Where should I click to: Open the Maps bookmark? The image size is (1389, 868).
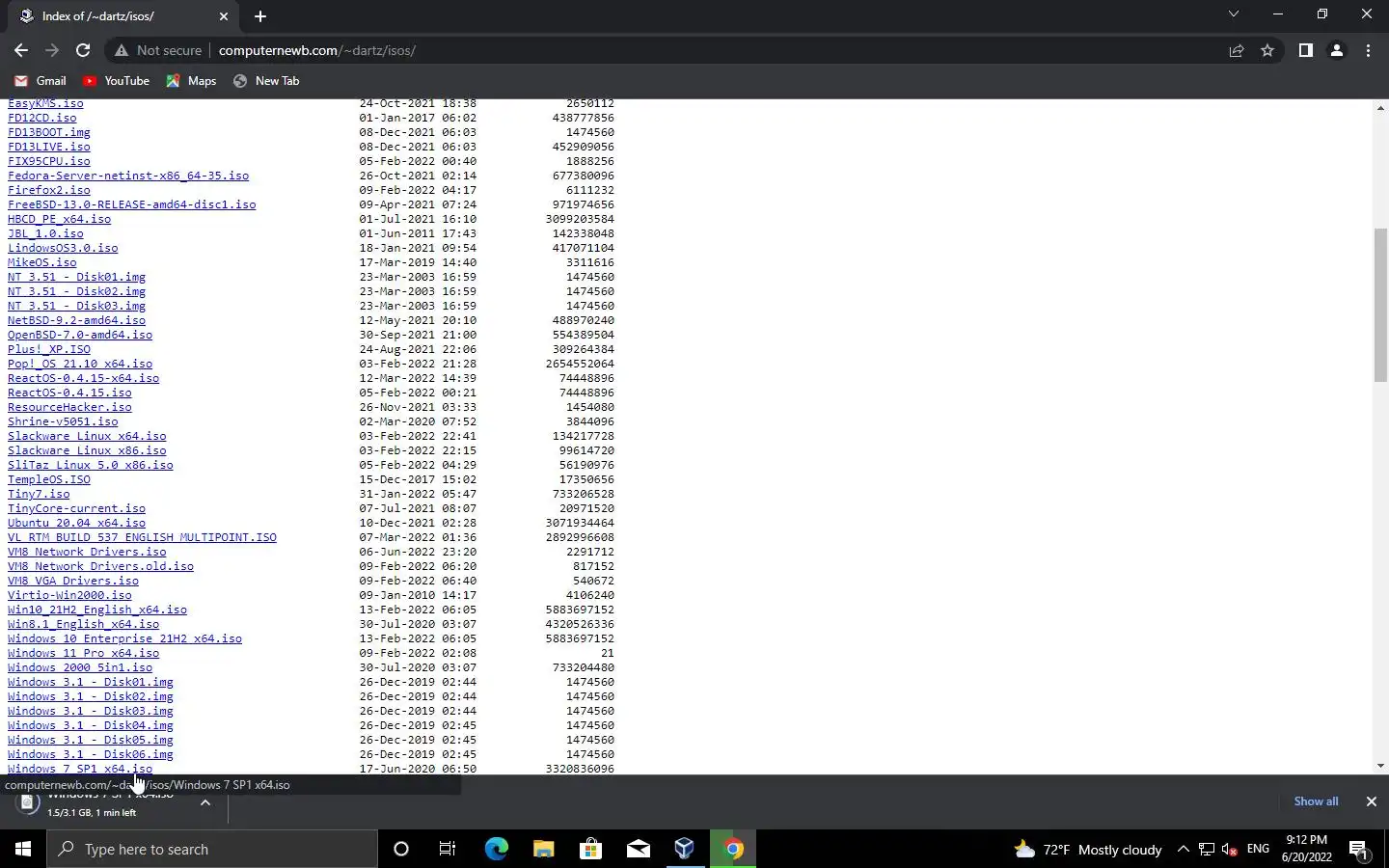191,81
